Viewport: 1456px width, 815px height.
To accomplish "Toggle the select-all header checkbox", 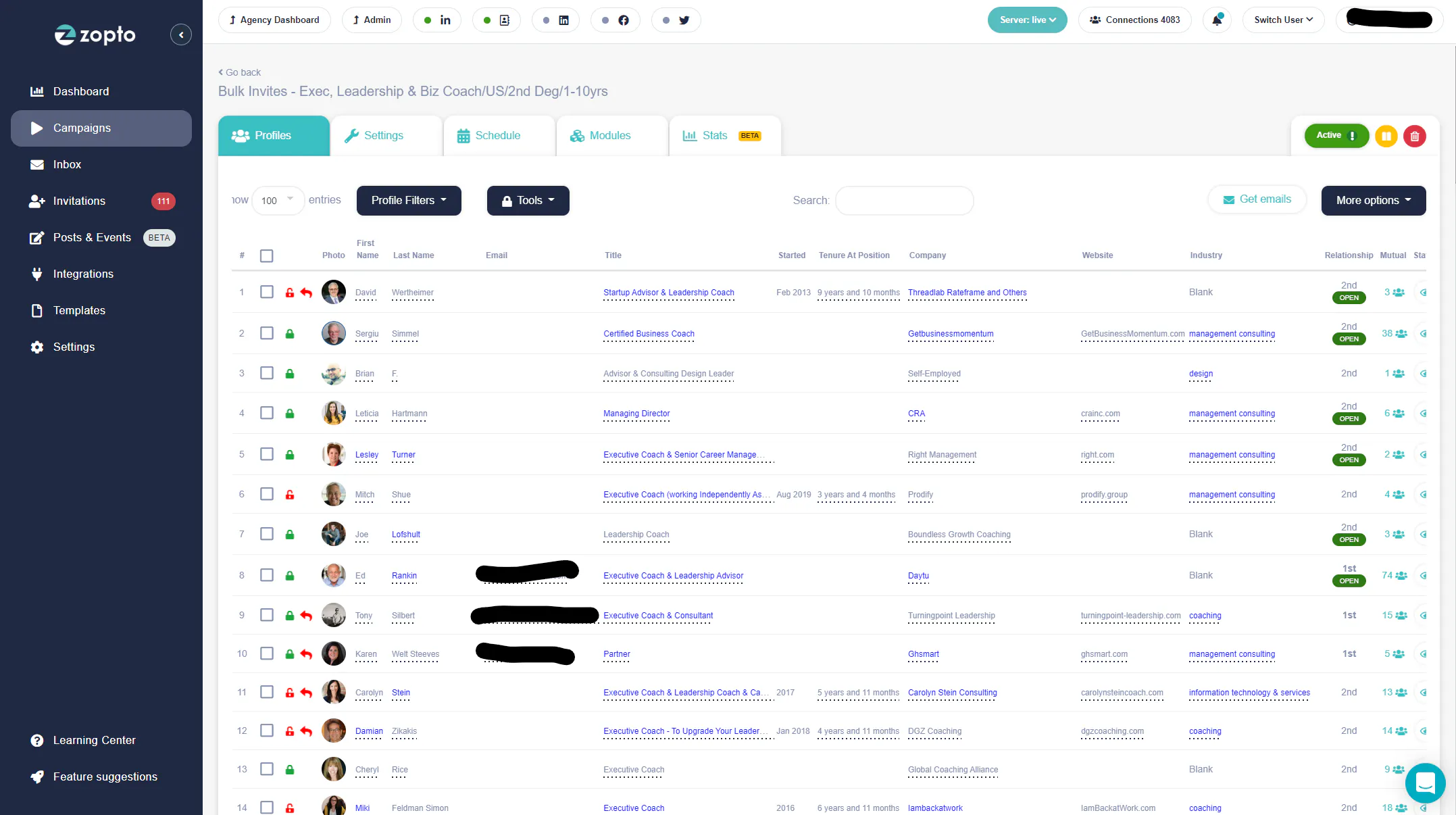I will 266,255.
